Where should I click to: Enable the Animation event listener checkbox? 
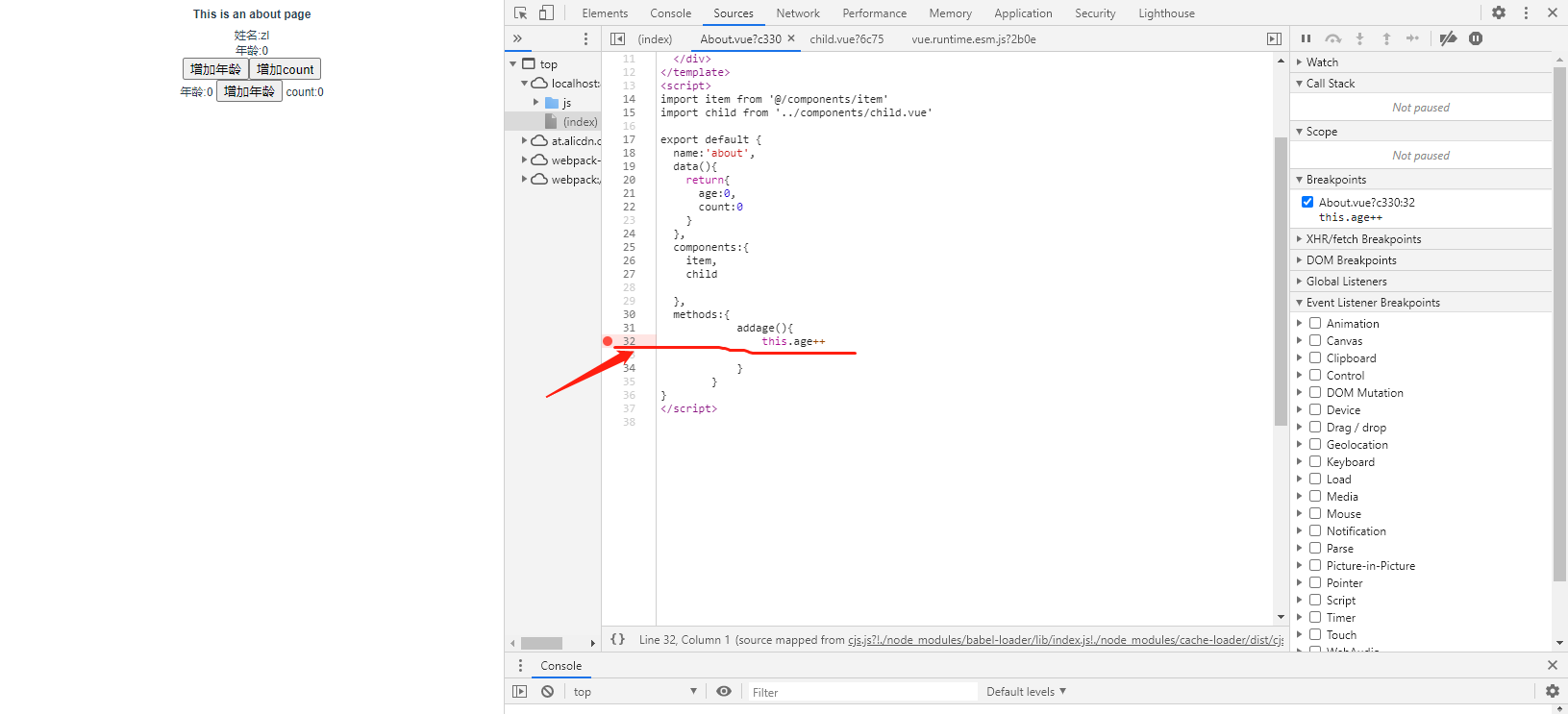[x=1315, y=323]
